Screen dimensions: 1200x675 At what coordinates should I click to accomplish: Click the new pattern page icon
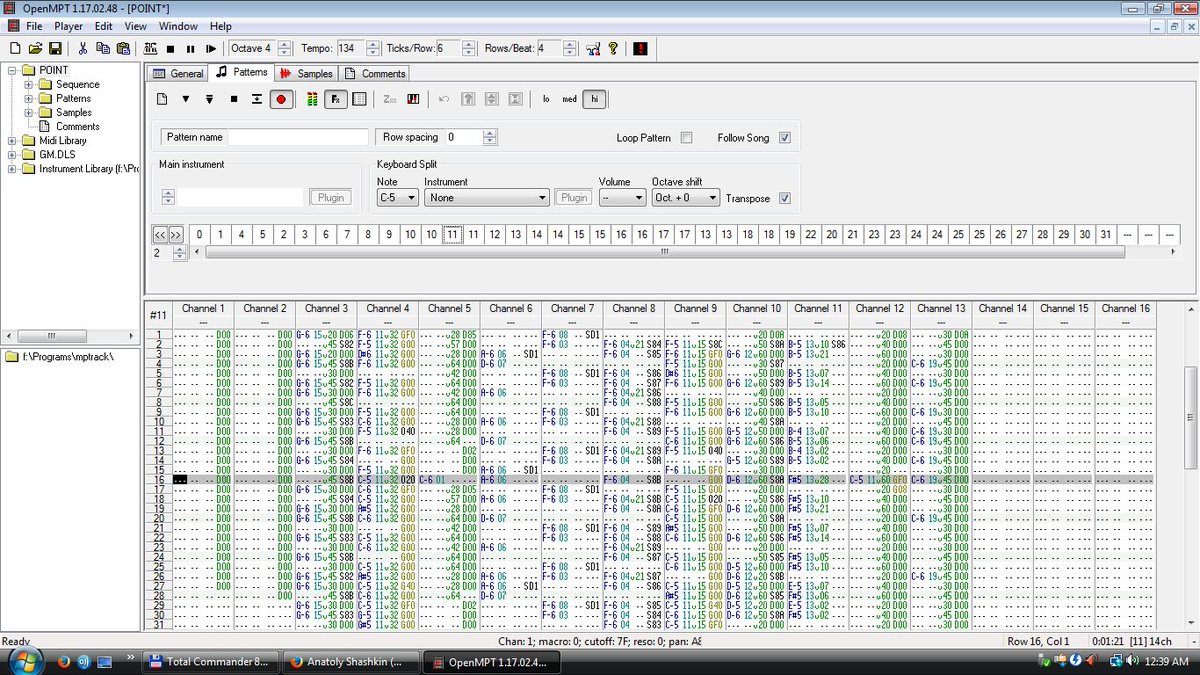(x=163, y=99)
